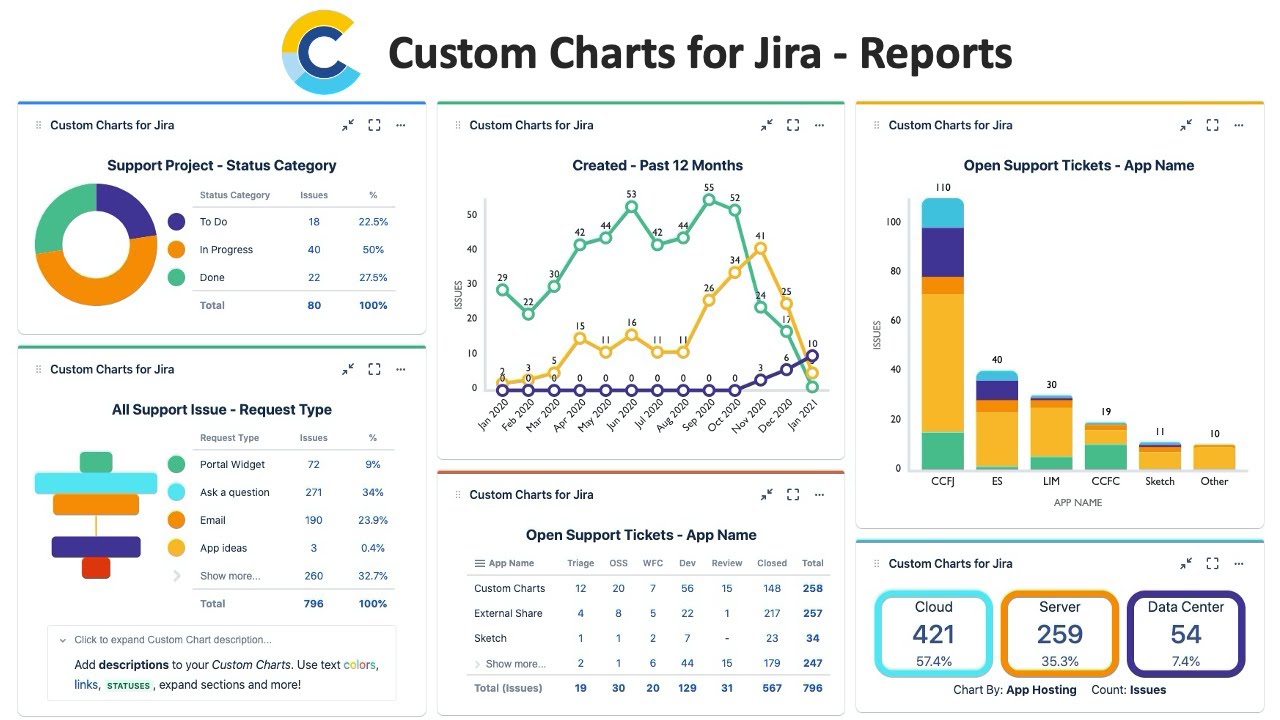Open more options on App Name table gadget
The image size is (1280, 720).
pos(820,494)
